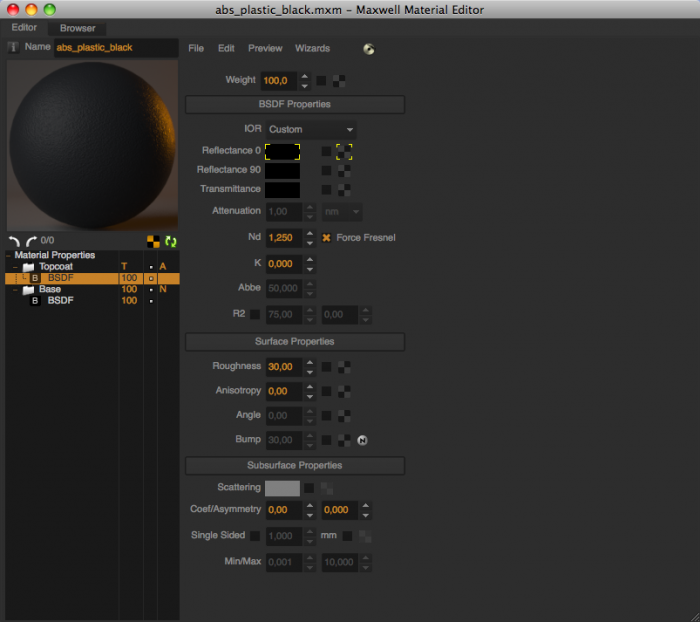Viewport: 700px width, 622px height.
Task: Click the undo arrow icon below the preview
Action: click(14, 241)
